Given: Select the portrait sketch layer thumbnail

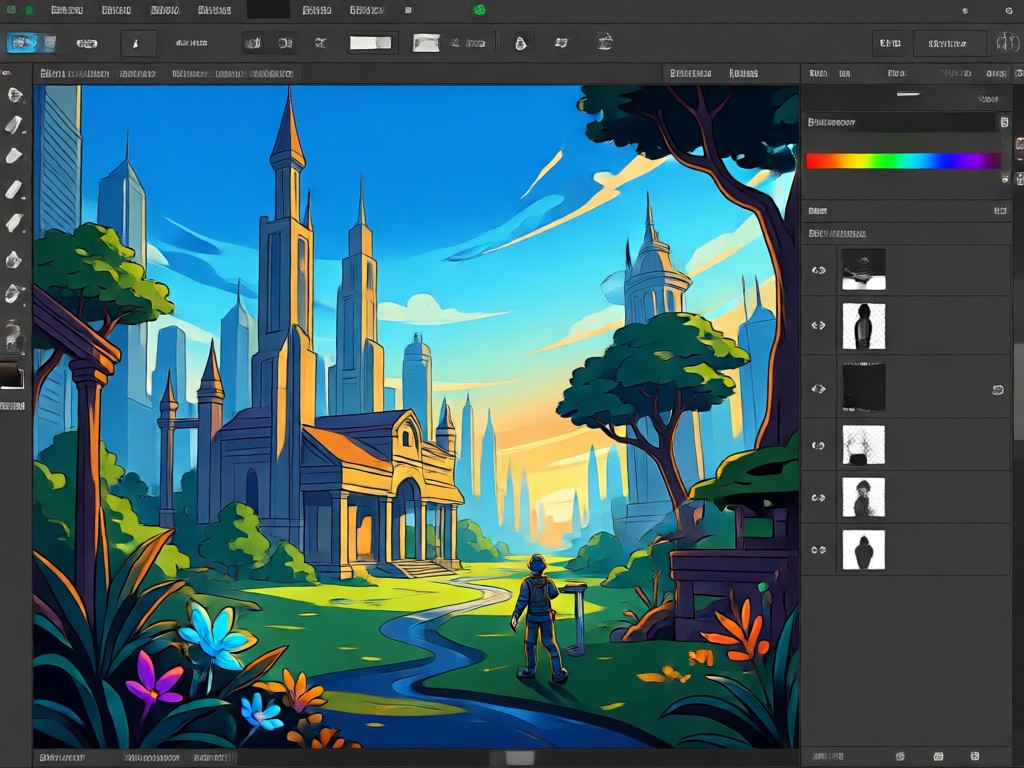Looking at the screenshot, I should (x=863, y=498).
